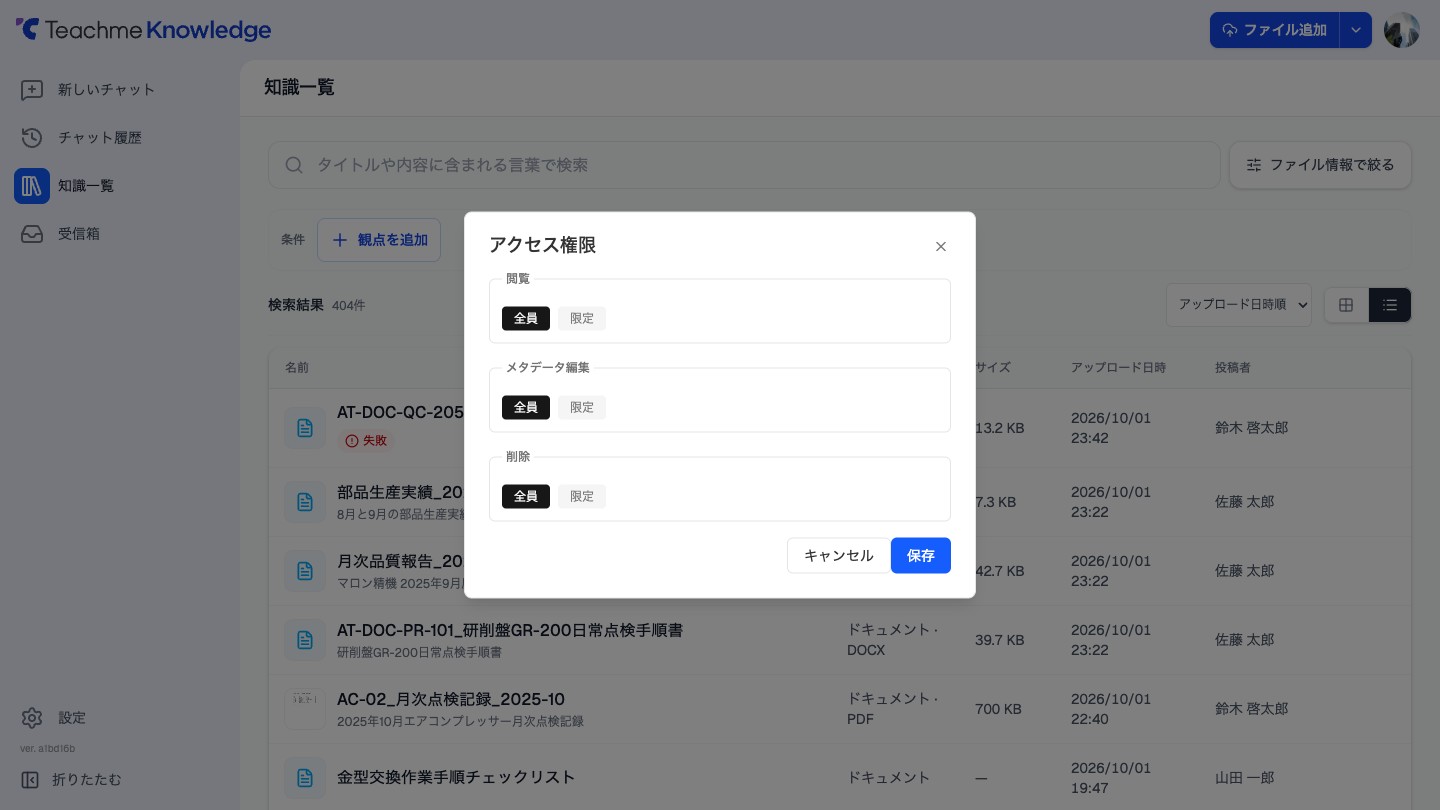Close the アクセス権限 dialog
Screen dimensions: 1440x810
coord(940,246)
